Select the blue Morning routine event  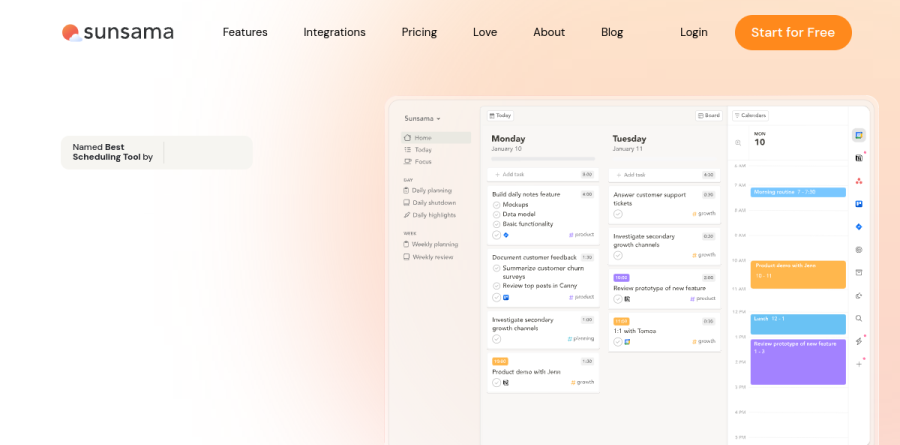pos(798,192)
